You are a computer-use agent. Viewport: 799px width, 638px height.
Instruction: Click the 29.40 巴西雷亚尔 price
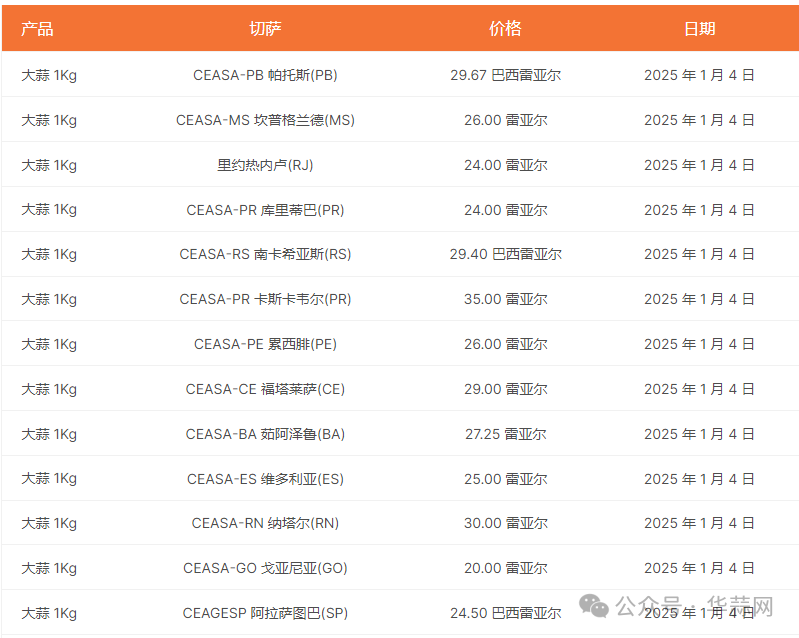pos(505,254)
